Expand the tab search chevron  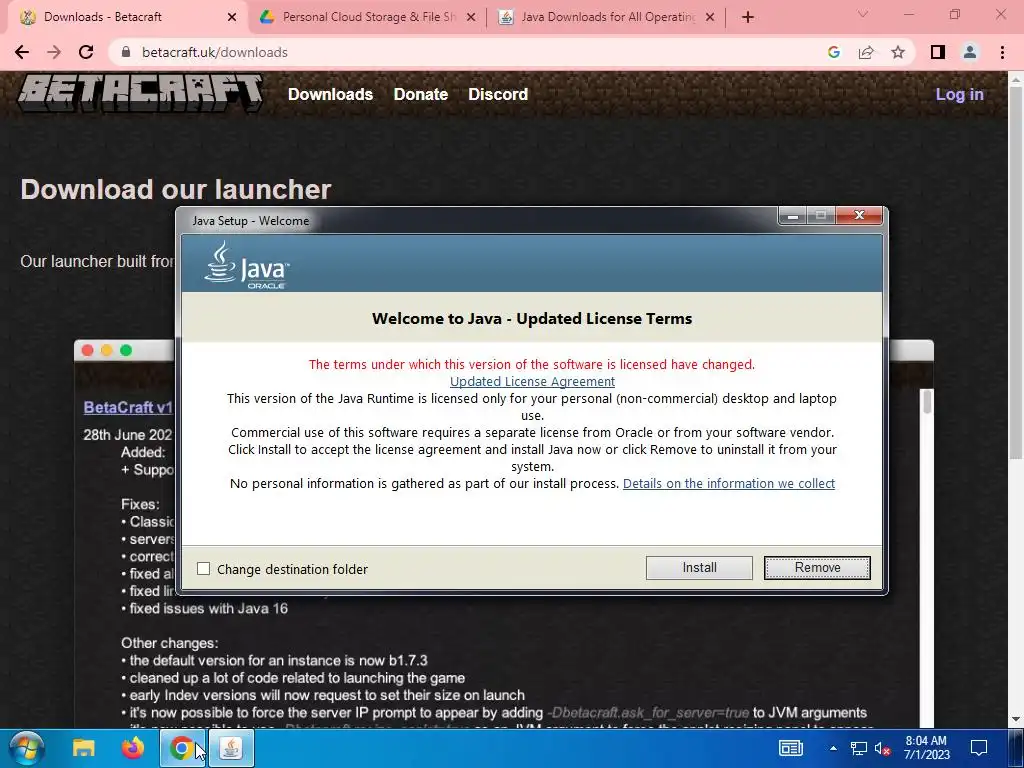(x=863, y=14)
